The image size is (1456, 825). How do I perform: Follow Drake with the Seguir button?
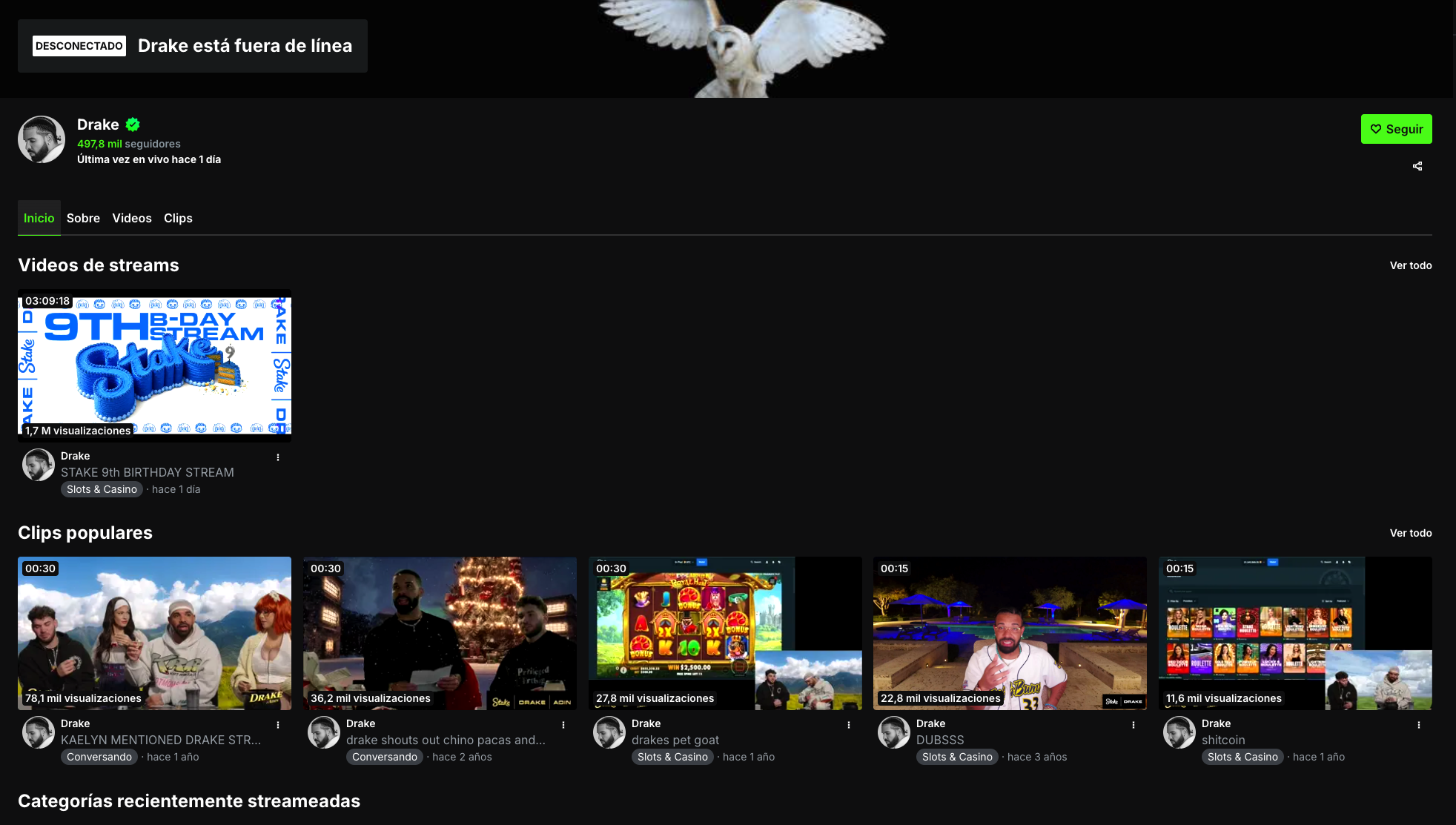pyautogui.click(x=1397, y=129)
